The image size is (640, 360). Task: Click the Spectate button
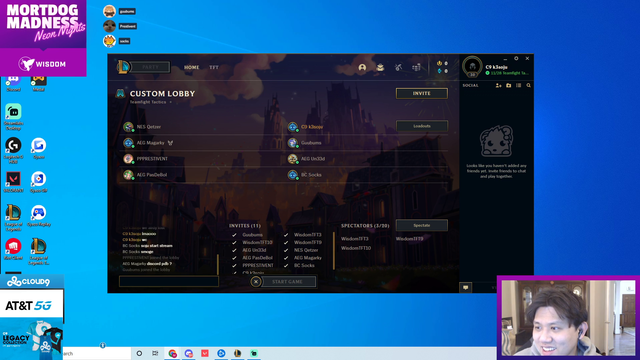(x=422, y=225)
